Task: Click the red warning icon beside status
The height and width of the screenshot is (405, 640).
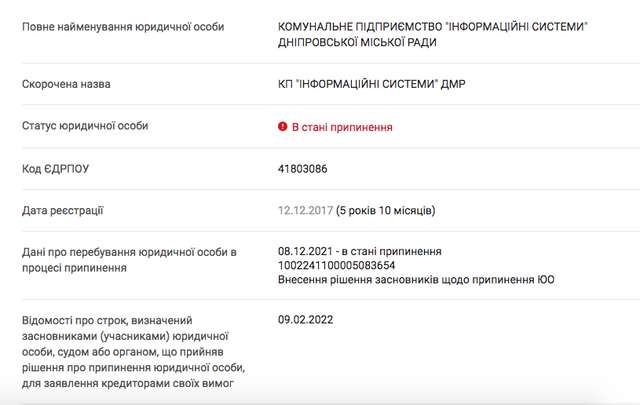Action: [283, 127]
